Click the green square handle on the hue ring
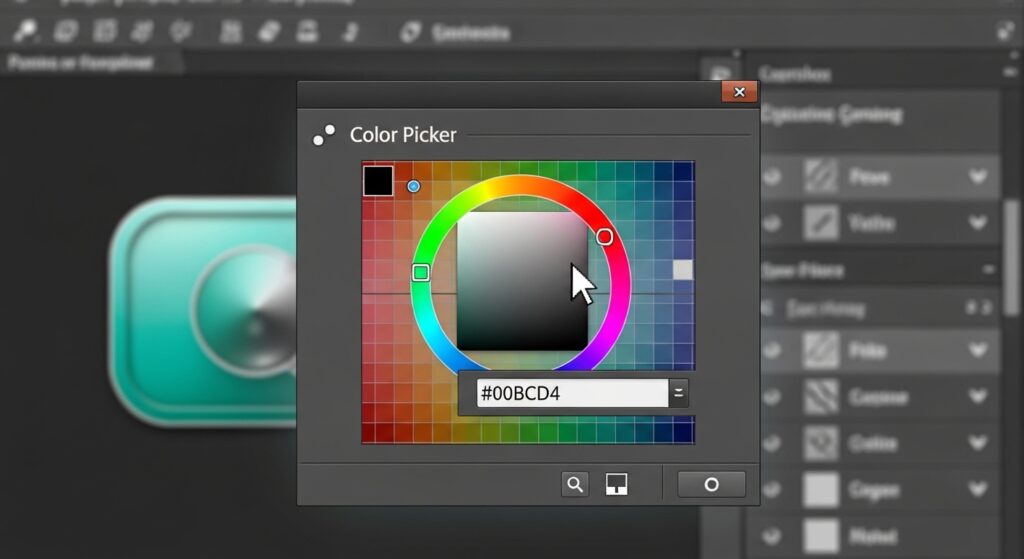Image resolution: width=1024 pixels, height=559 pixels. point(421,272)
